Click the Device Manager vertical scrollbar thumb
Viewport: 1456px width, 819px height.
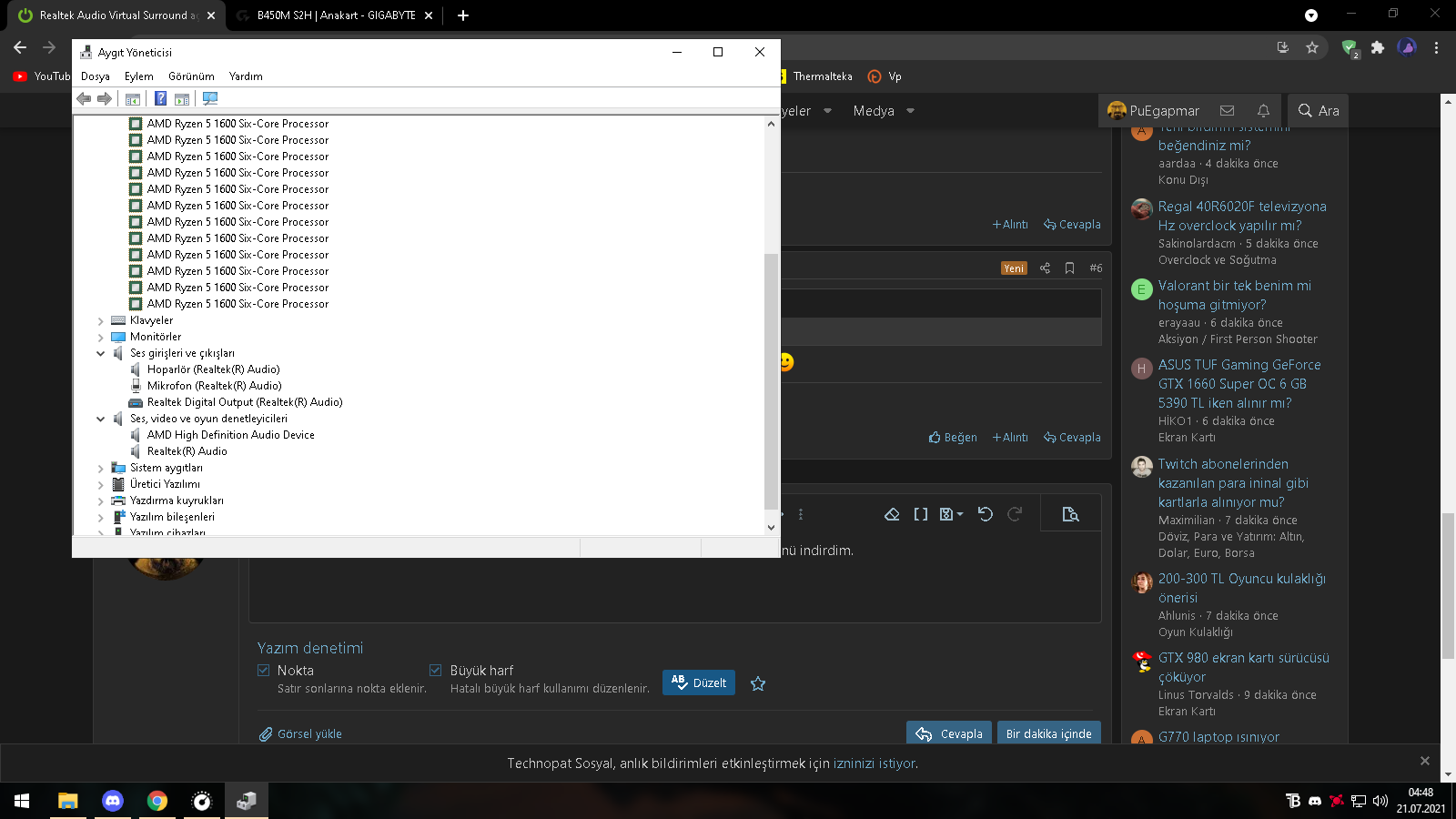click(771, 381)
